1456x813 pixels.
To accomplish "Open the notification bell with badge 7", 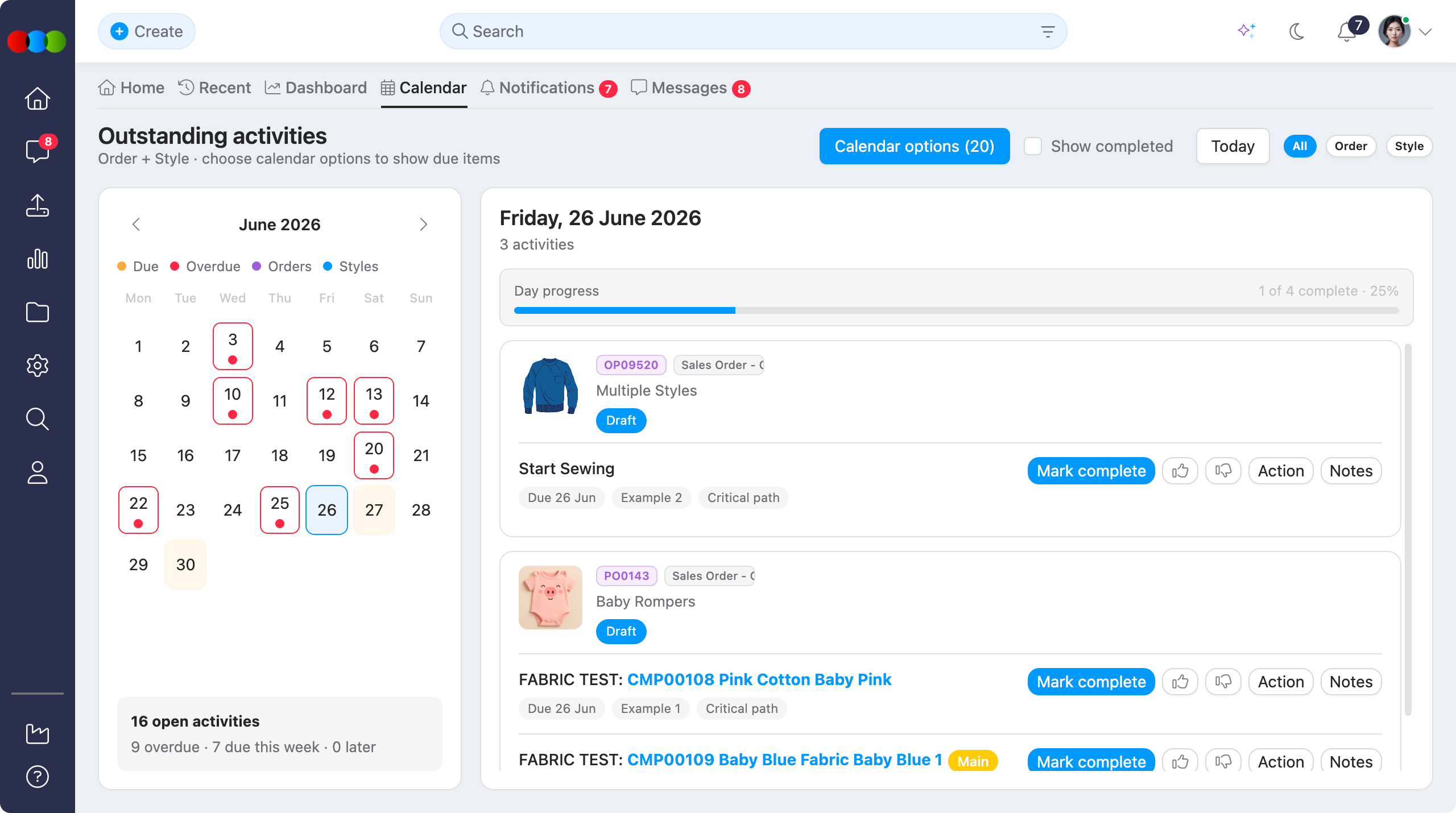I will [1347, 31].
